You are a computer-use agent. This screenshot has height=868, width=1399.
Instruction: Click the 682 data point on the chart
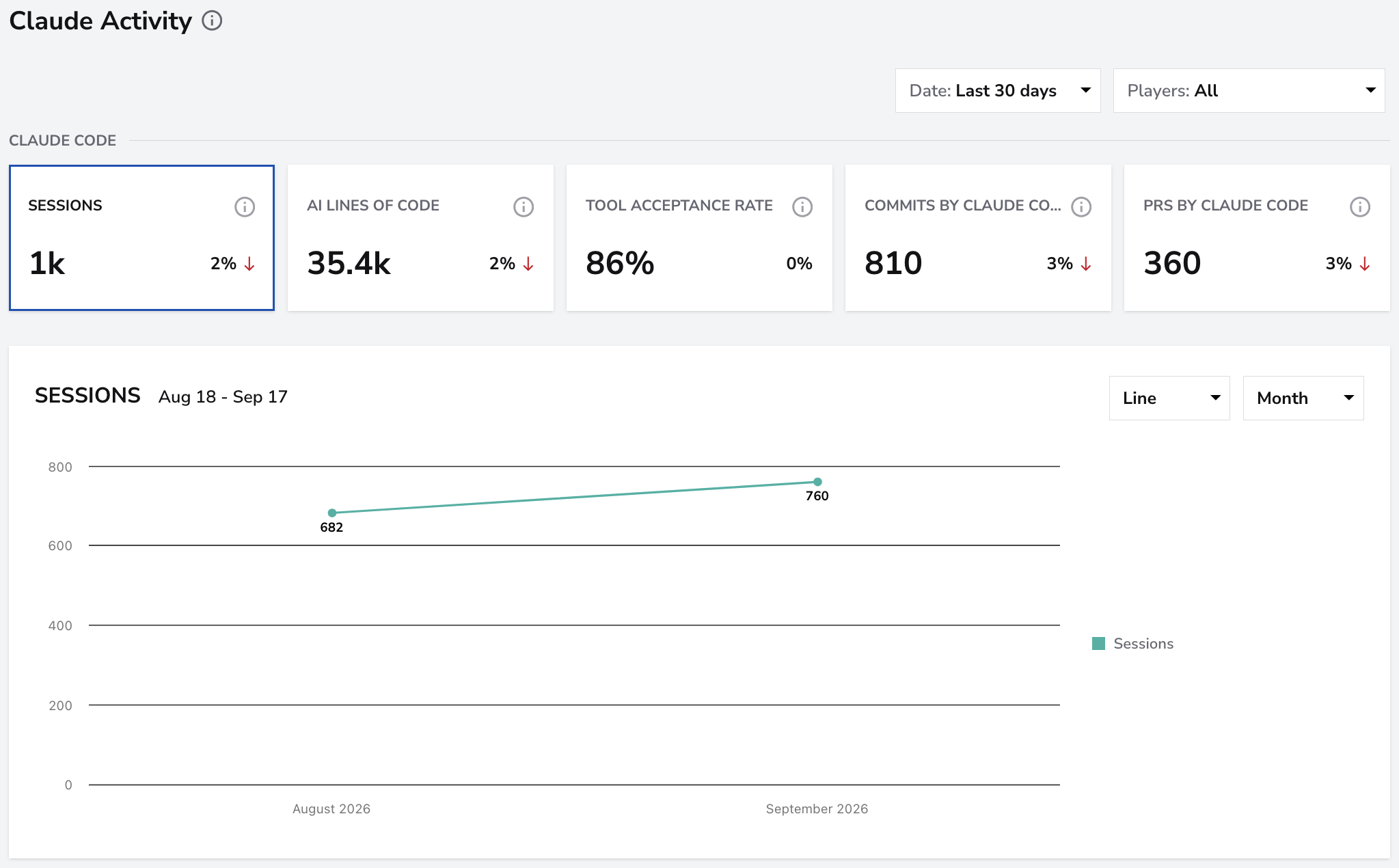pos(332,513)
